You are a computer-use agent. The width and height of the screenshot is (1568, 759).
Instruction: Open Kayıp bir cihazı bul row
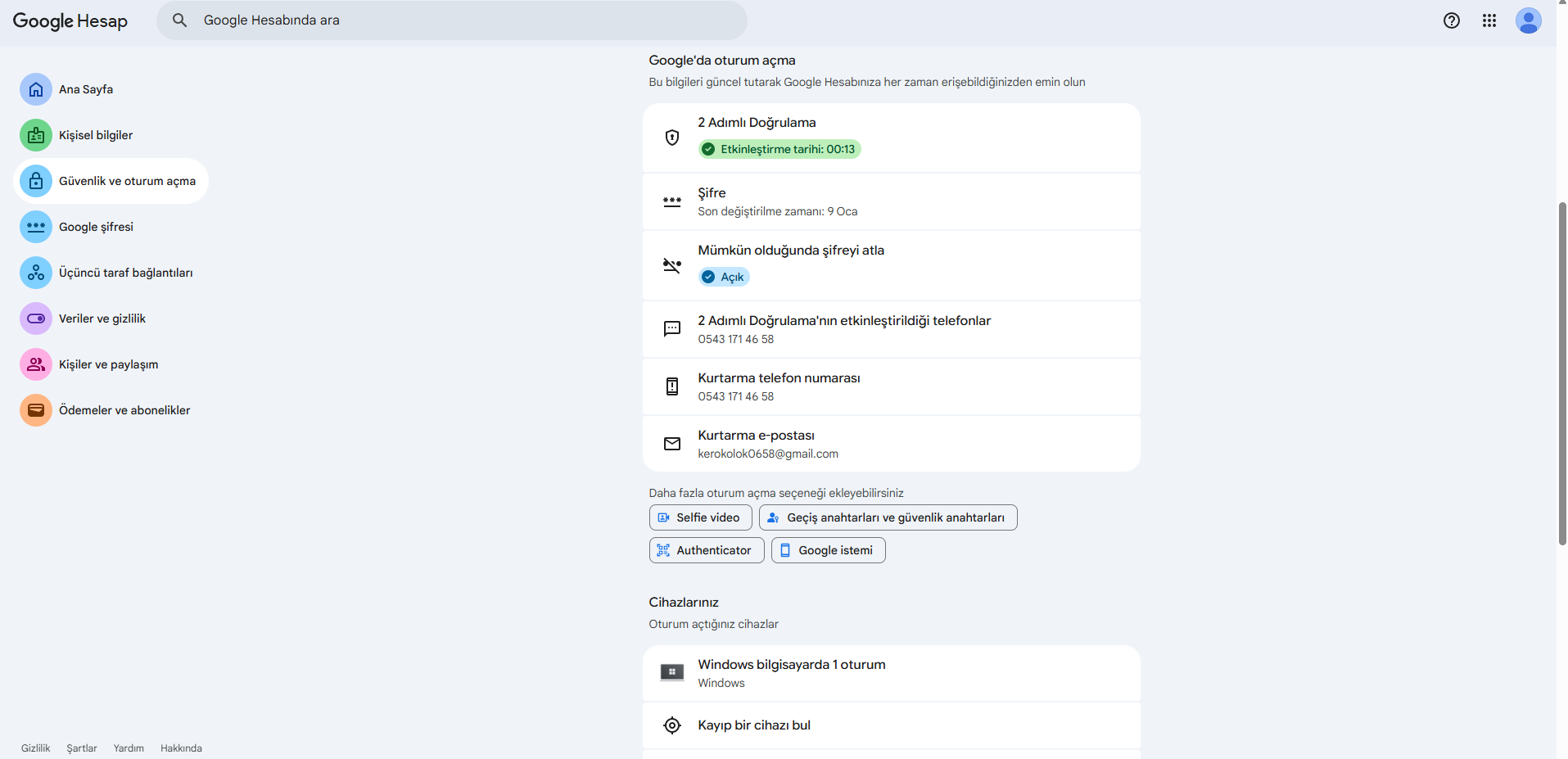(x=891, y=725)
